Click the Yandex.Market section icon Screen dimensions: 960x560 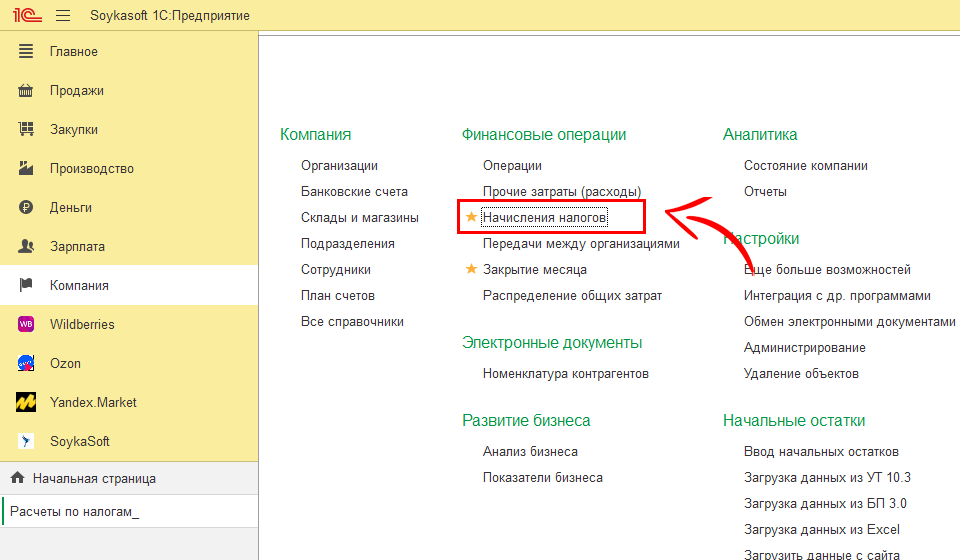pyautogui.click(x=27, y=402)
